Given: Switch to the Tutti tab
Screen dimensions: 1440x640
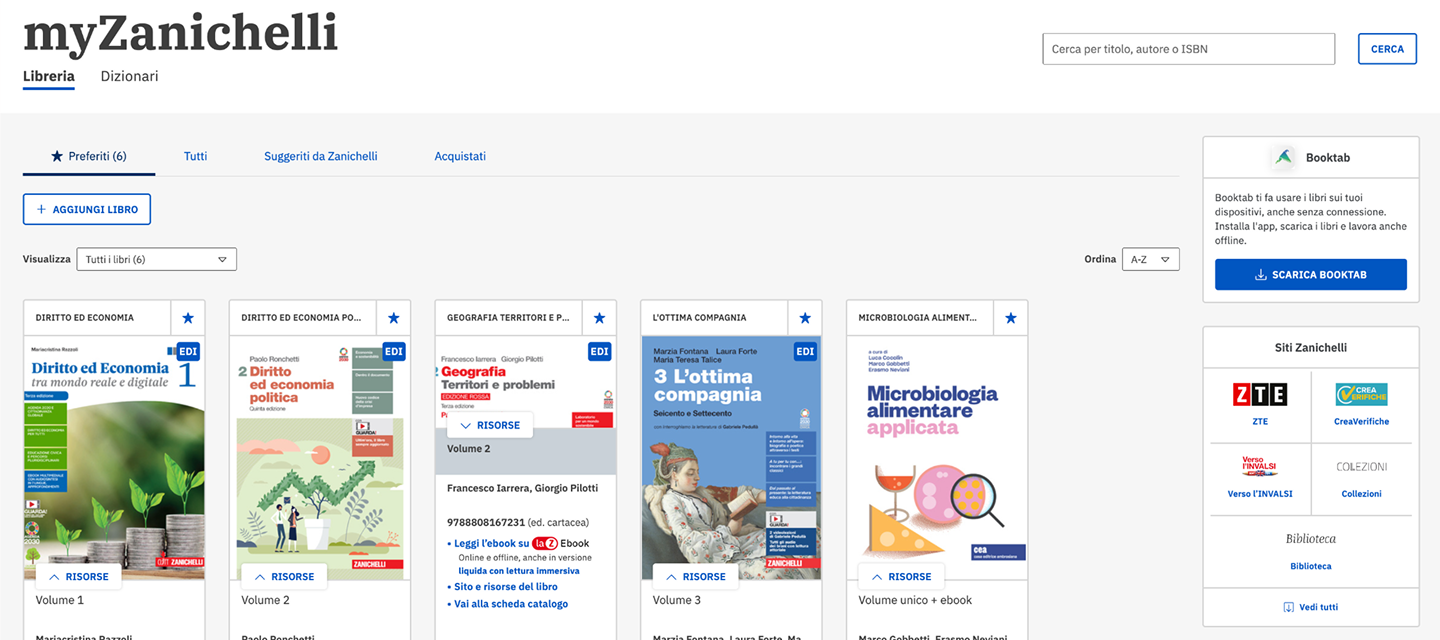Looking at the screenshot, I should pyautogui.click(x=196, y=156).
